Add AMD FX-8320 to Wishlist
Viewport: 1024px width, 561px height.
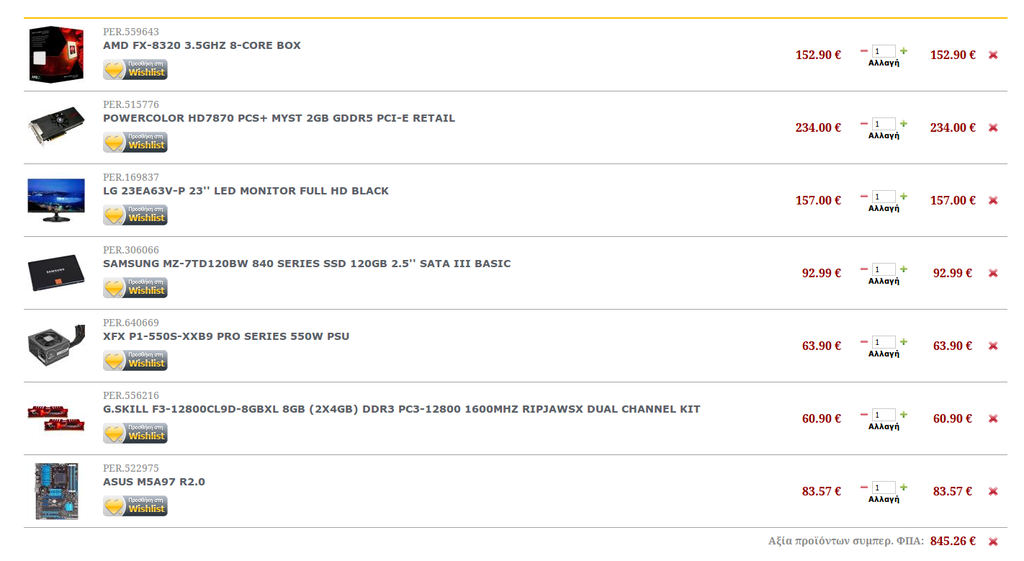[135, 69]
